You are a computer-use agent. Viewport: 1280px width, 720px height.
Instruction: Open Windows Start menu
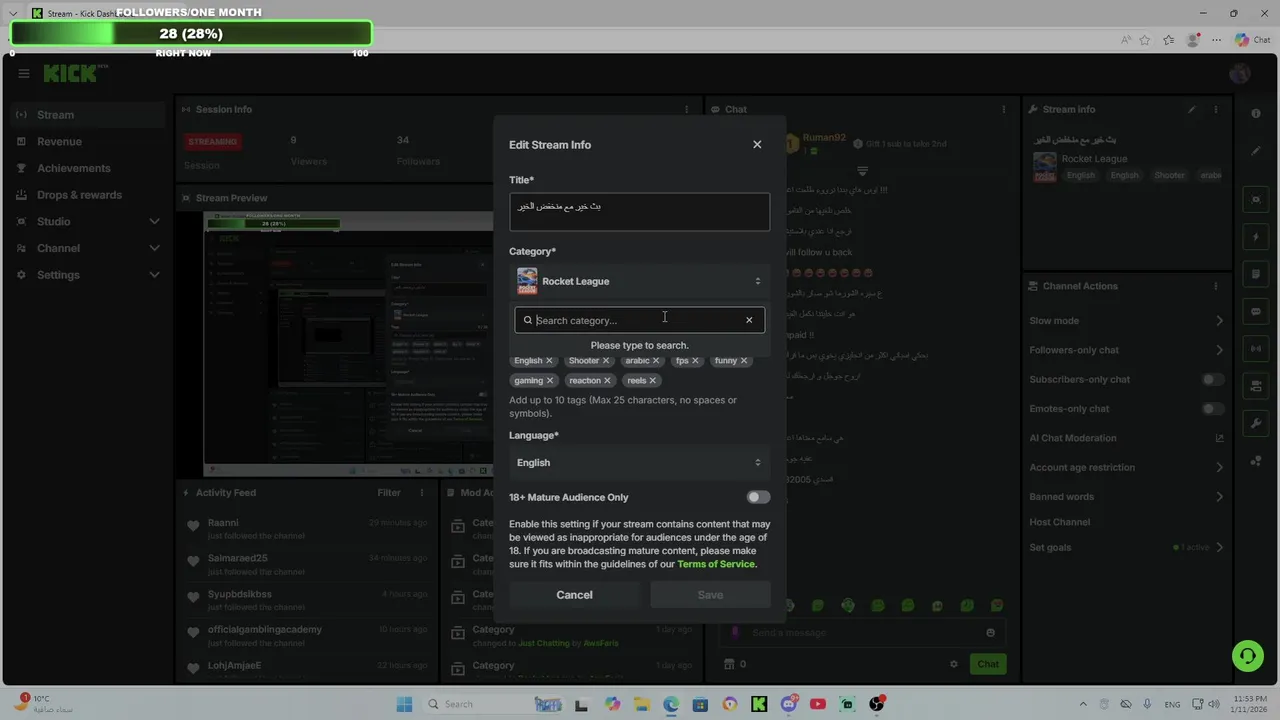(x=404, y=704)
